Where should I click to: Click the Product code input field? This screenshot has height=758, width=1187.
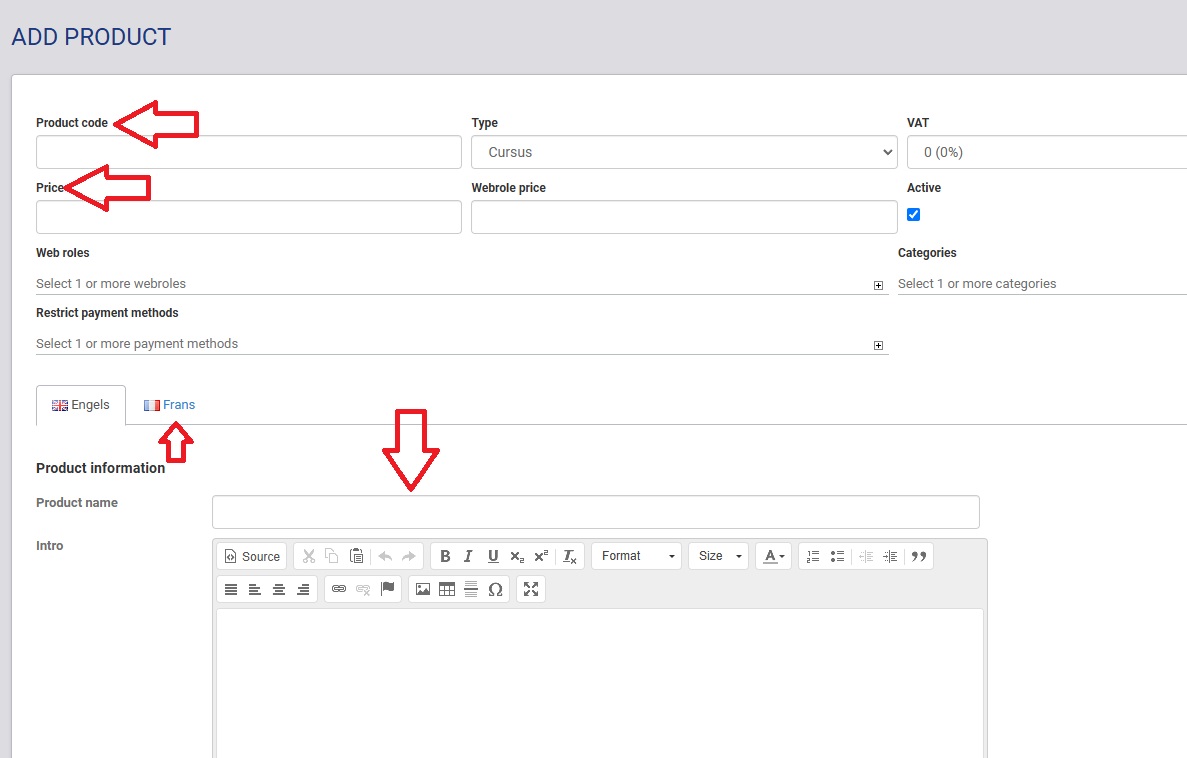click(x=248, y=152)
